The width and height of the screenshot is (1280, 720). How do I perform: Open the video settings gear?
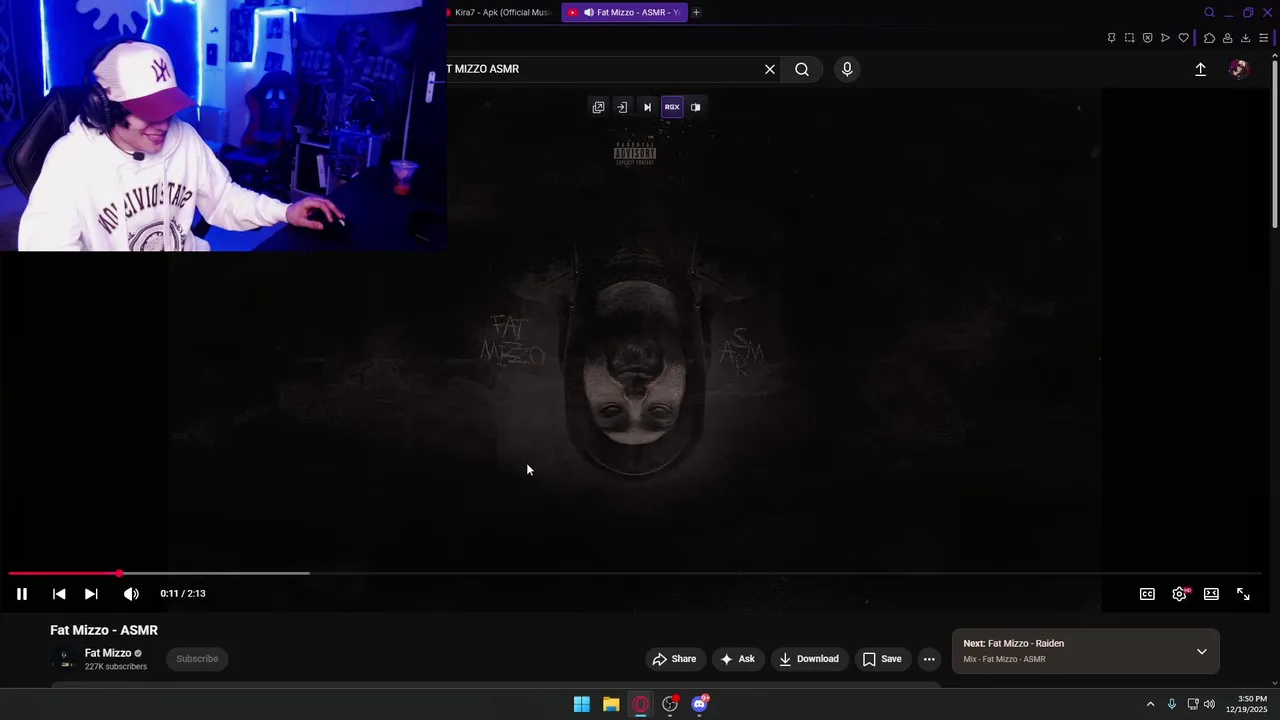tap(1180, 594)
